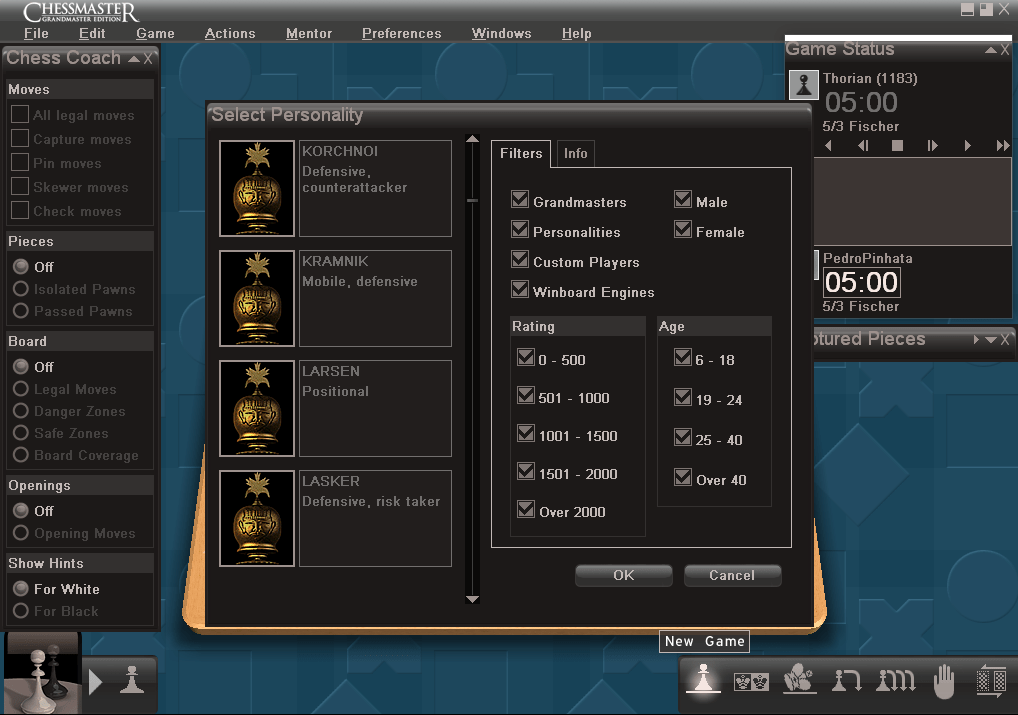Step back one move in Game Status

863,145
